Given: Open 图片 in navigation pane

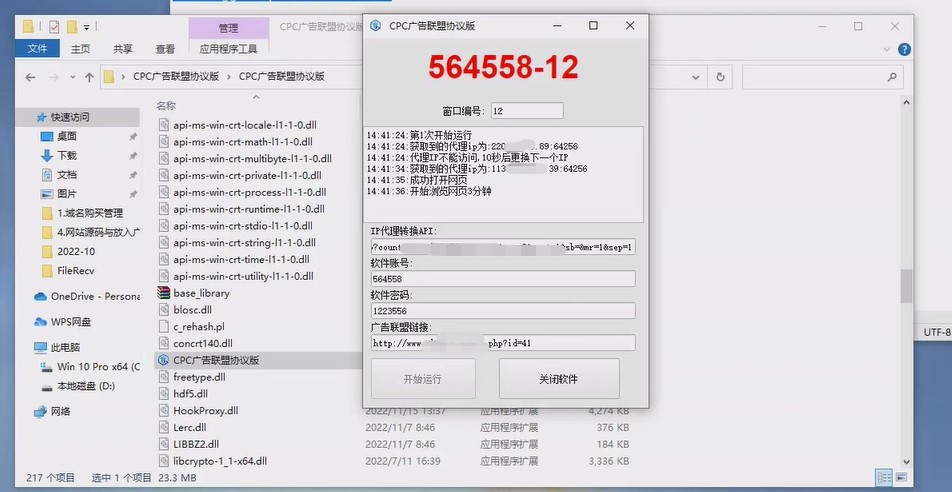Looking at the screenshot, I should coord(67,194).
